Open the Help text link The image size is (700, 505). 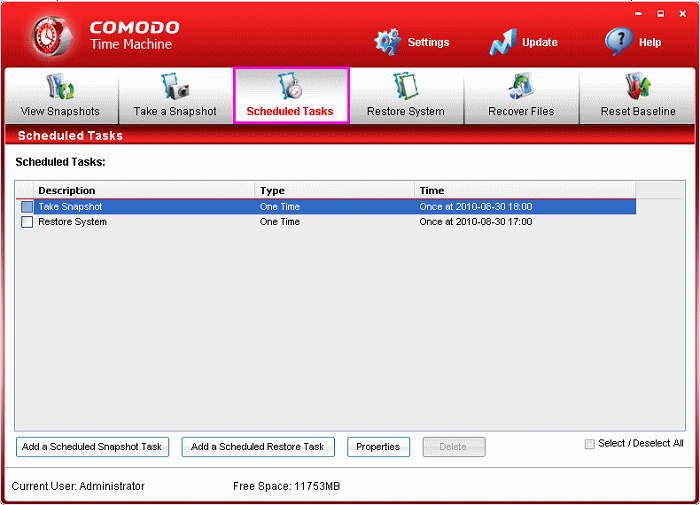tap(650, 42)
